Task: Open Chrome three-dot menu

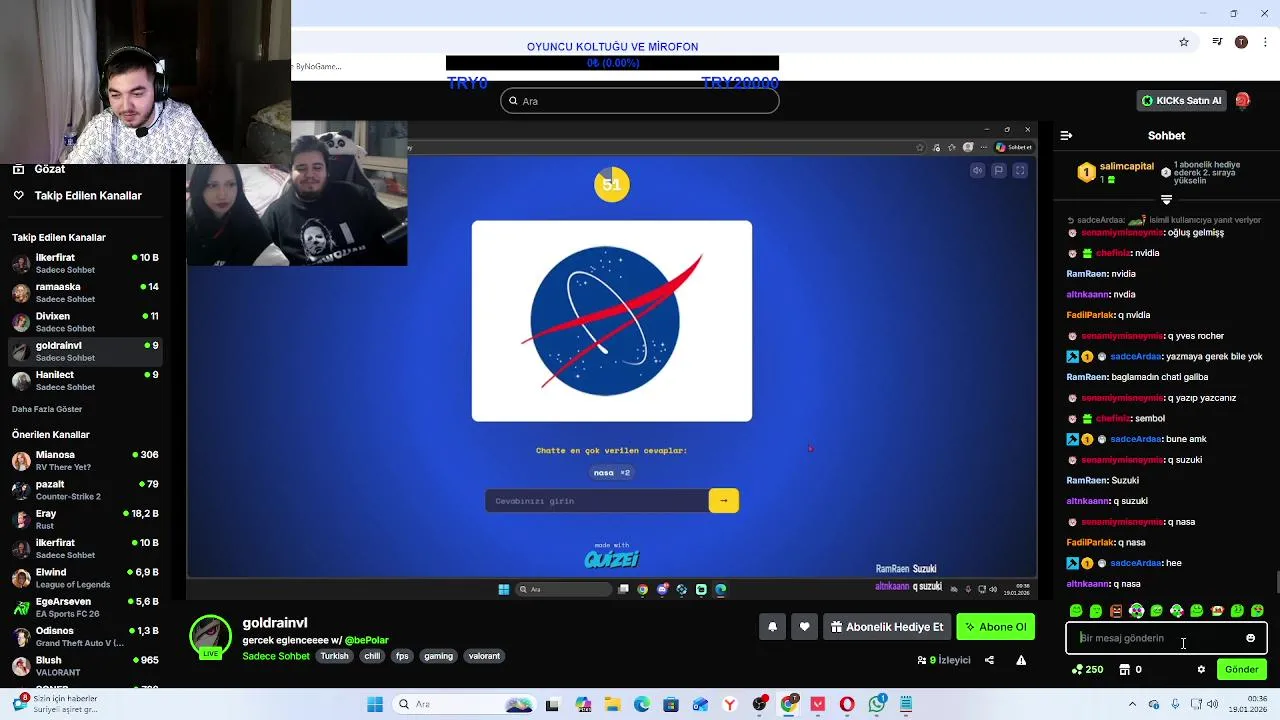Action: [x=1263, y=42]
